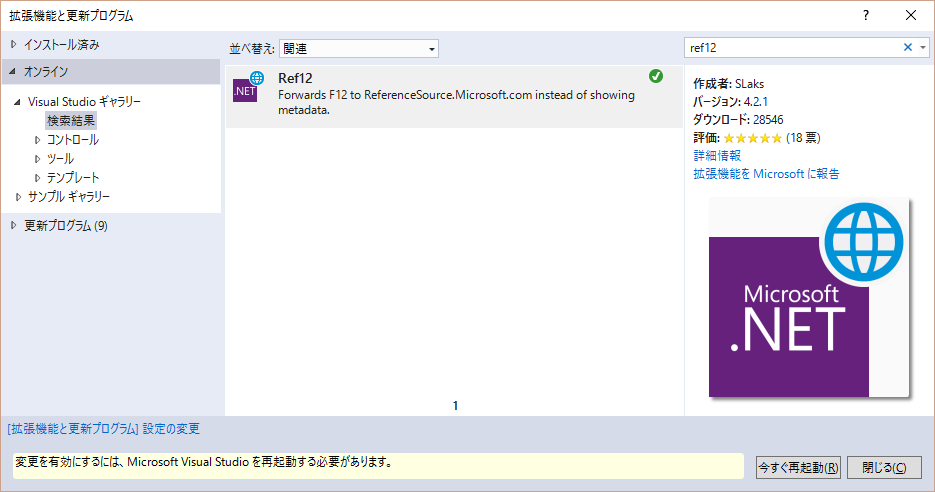Expand the サンプル ギャラリー node
The height and width of the screenshot is (492, 935).
point(18,197)
